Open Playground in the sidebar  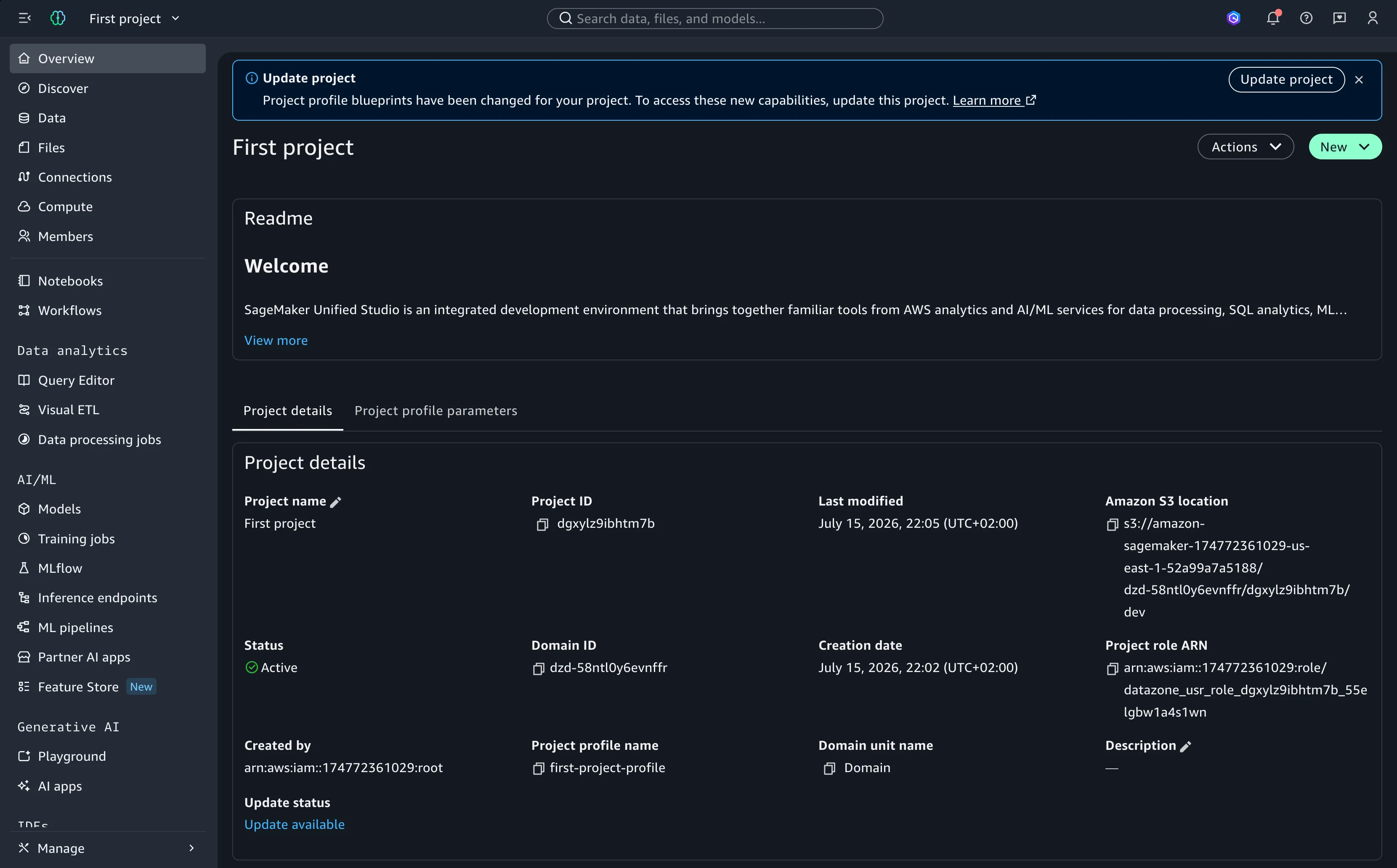point(107,756)
